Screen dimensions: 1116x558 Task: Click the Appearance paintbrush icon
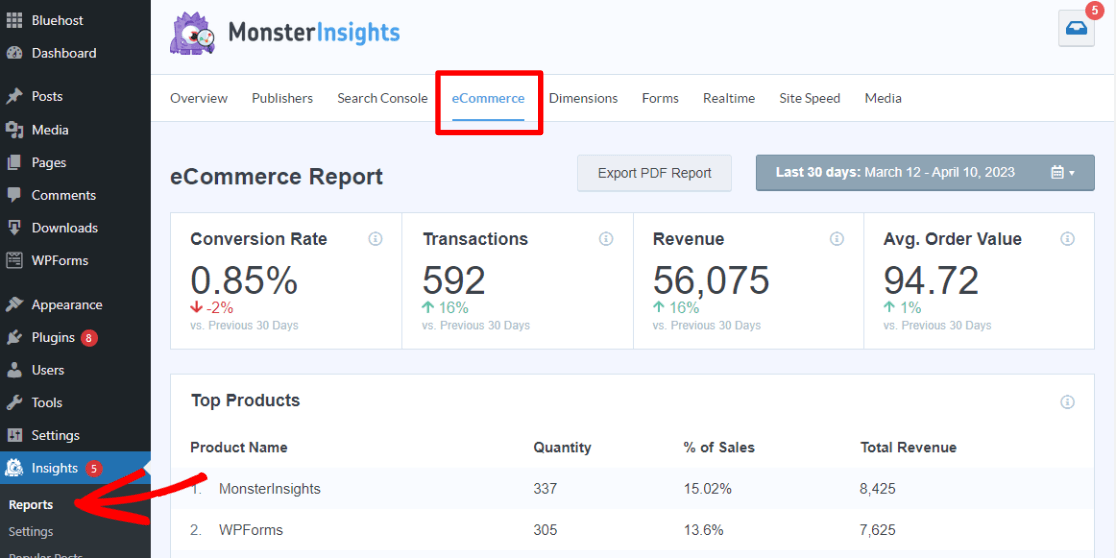pos(14,305)
